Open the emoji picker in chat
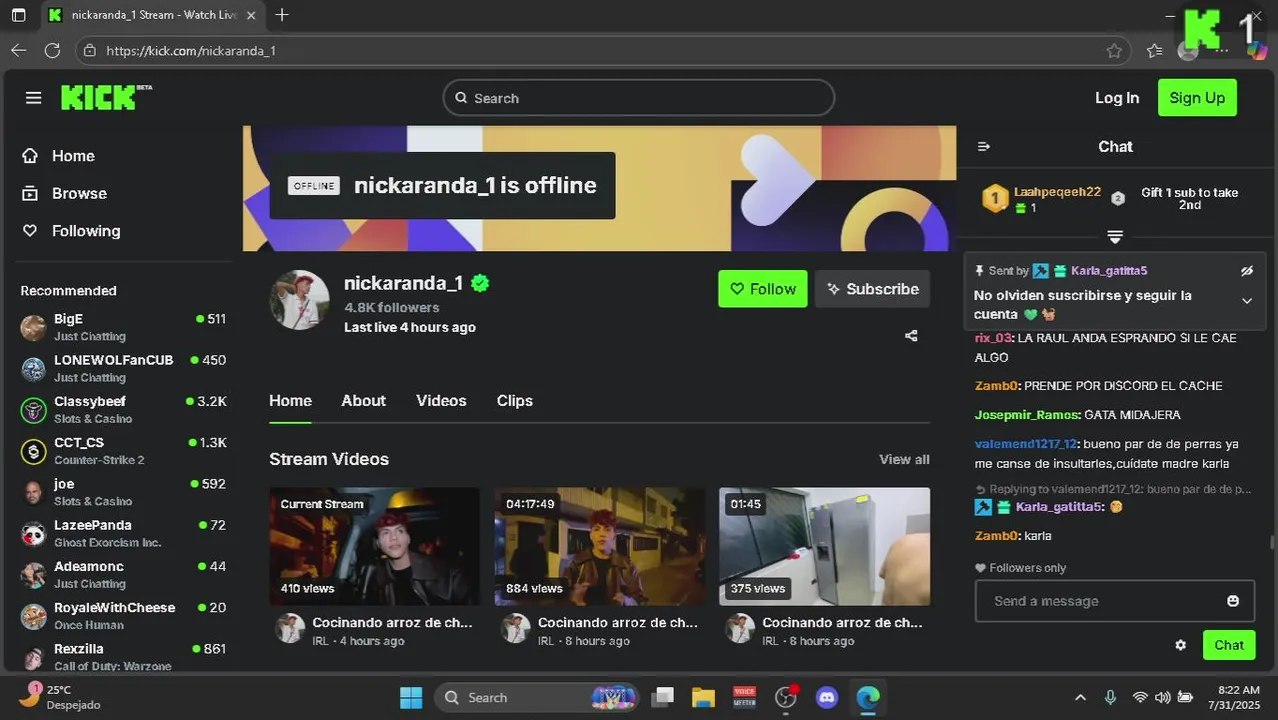Viewport: 1278px width, 720px height. (1233, 601)
